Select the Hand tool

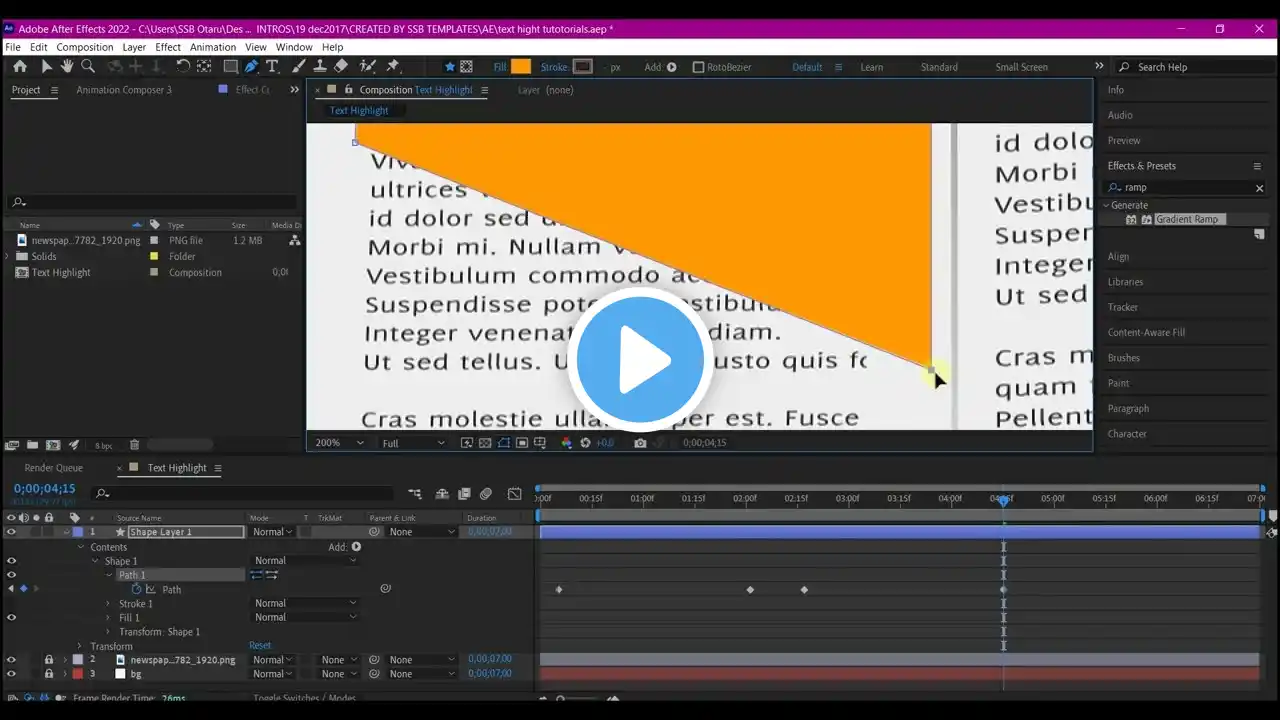click(x=67, y=66)
